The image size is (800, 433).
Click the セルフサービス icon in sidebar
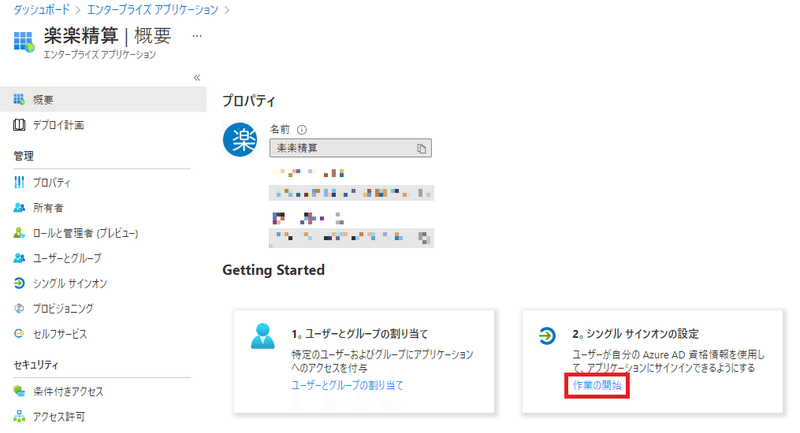[19, 334]
